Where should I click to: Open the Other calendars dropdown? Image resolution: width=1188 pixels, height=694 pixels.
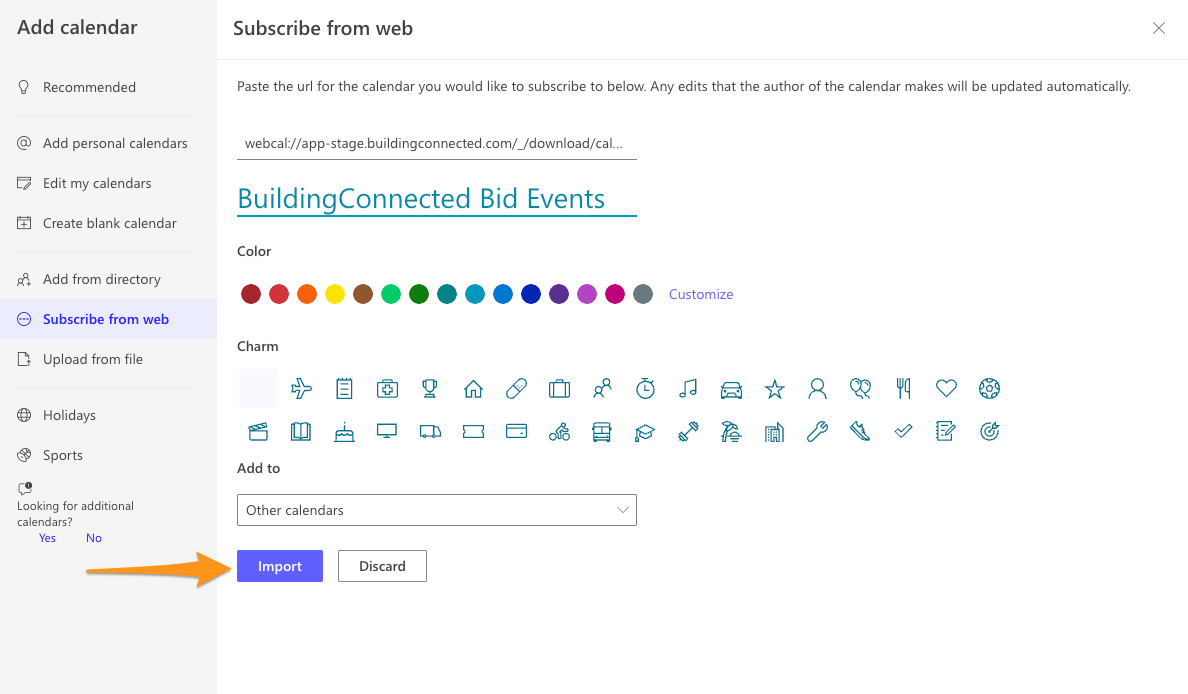[436, 510]
